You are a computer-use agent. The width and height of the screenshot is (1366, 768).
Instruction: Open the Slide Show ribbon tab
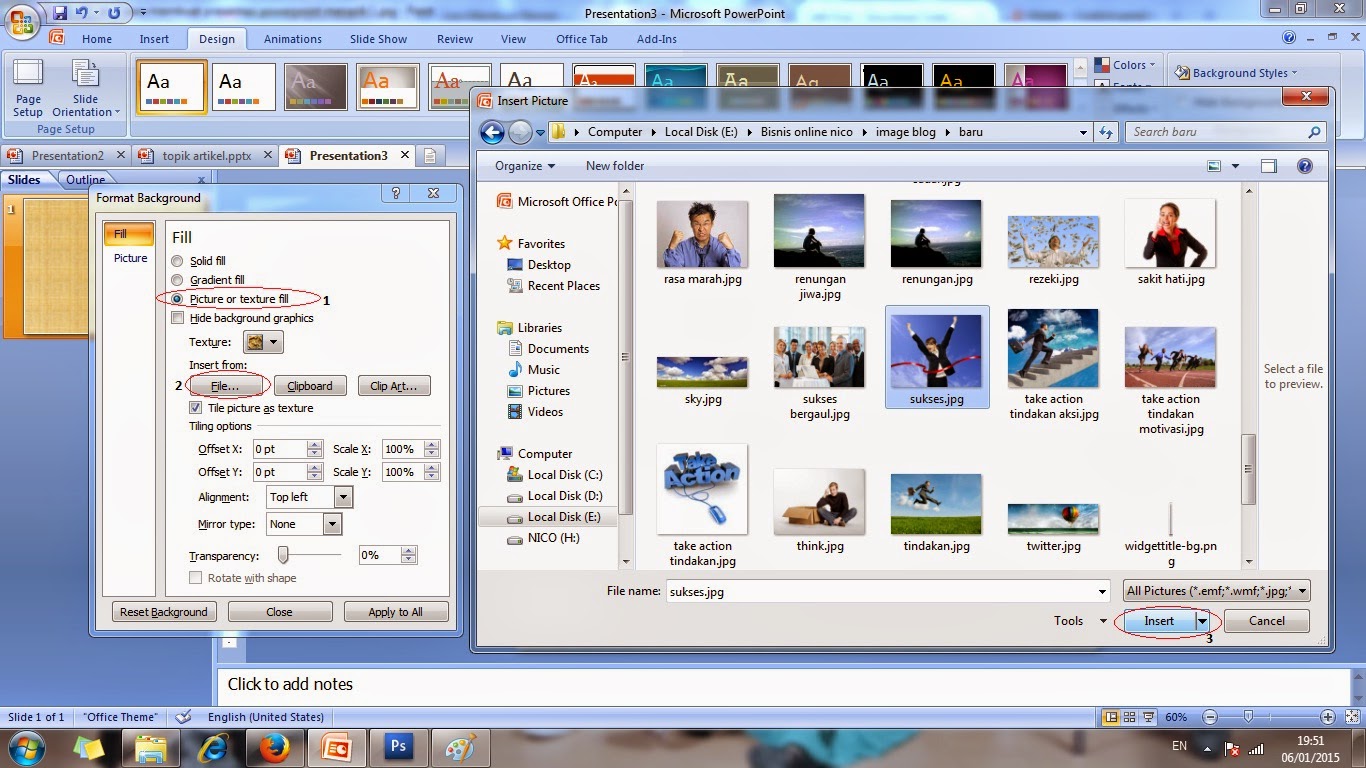tap(379, 39)
